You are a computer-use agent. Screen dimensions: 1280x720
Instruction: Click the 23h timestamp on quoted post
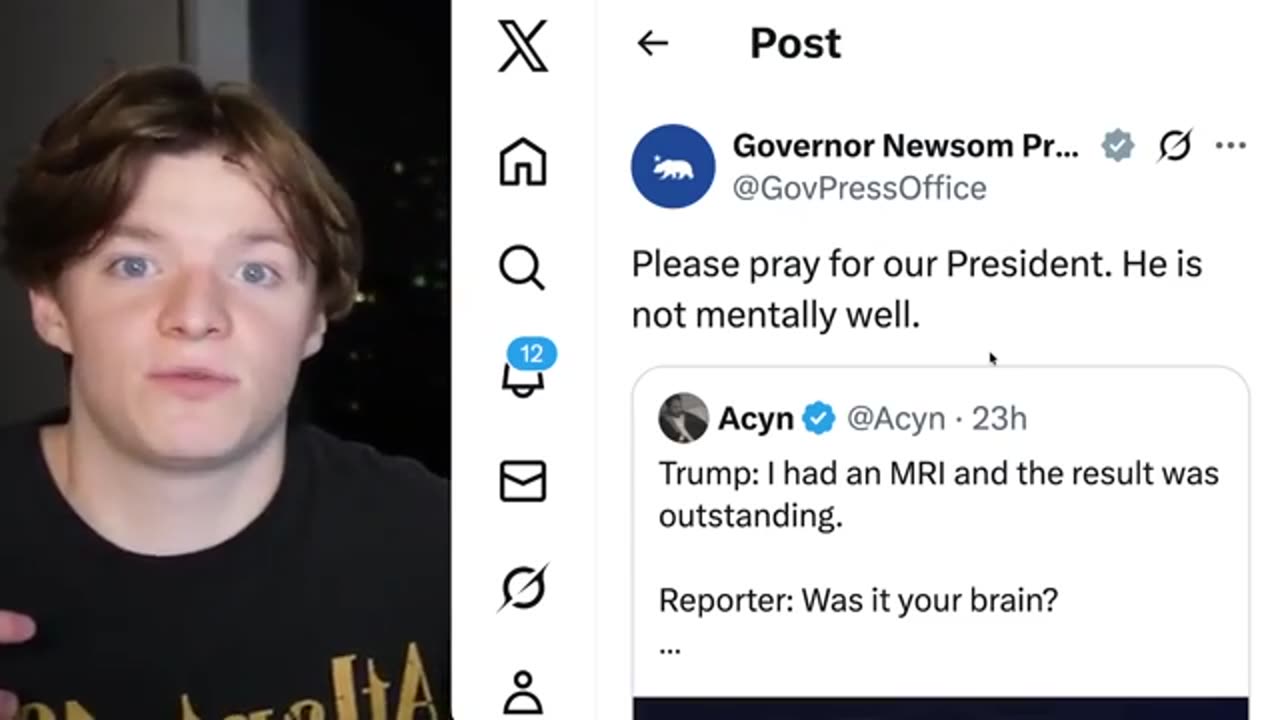tap(999, 419)
